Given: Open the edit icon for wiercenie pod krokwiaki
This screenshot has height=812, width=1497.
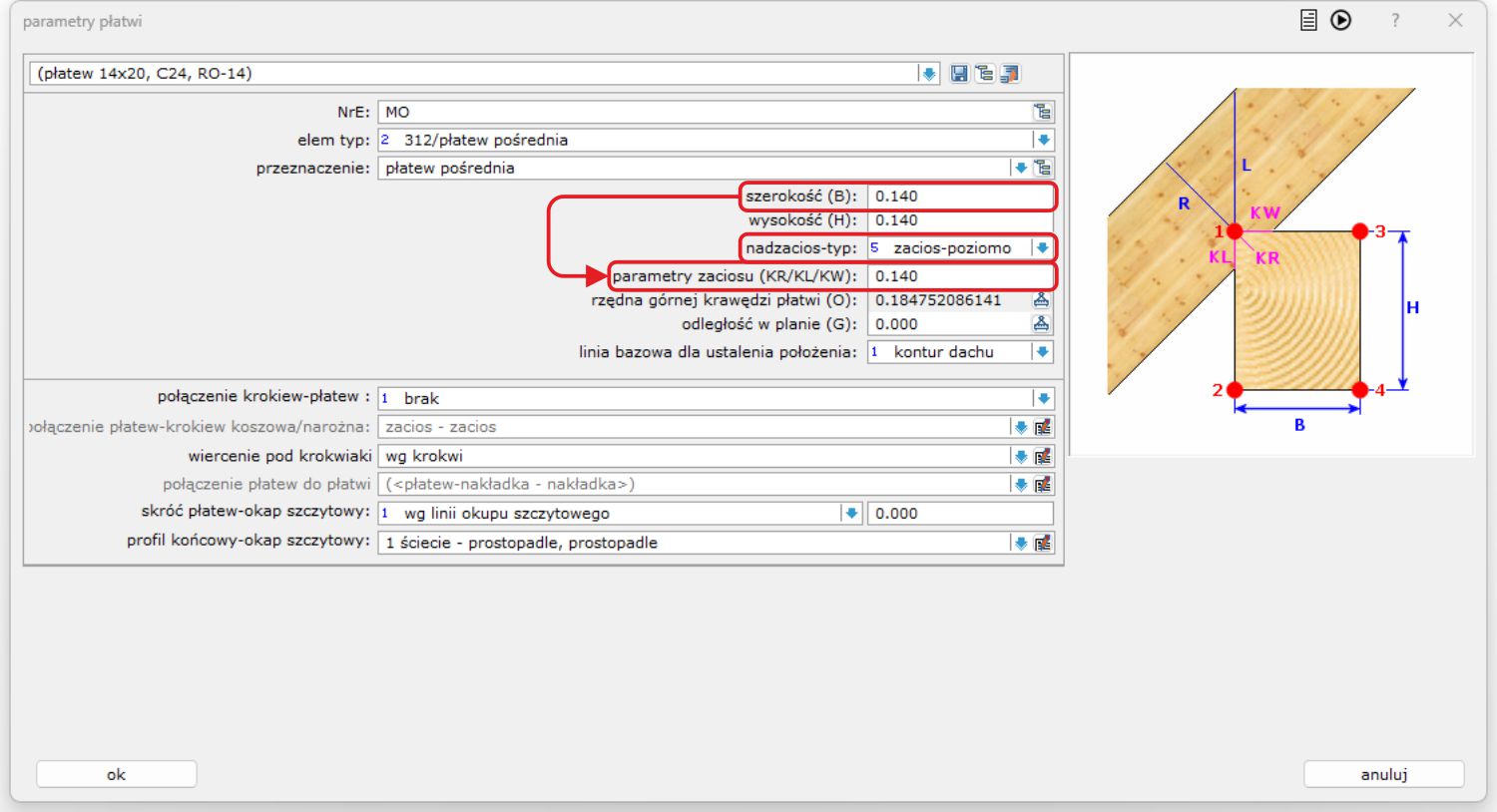Looking at the screenshot, I should click(1043, 456).
